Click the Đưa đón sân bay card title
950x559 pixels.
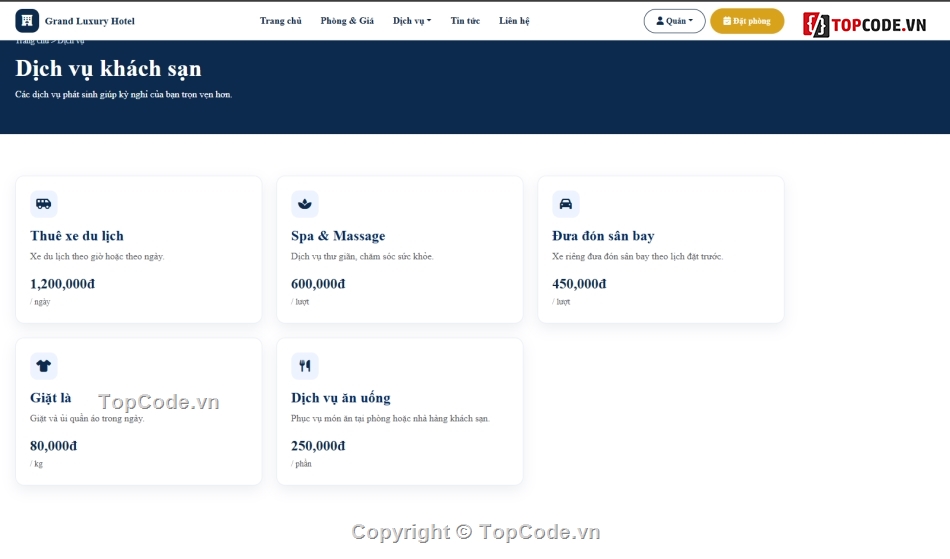click(603, 236)
